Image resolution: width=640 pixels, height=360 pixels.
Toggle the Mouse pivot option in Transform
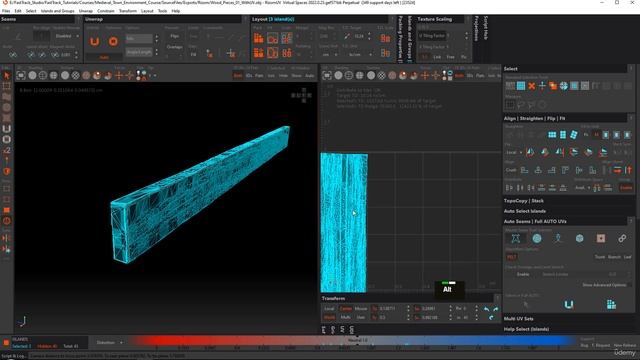tap(361, 309)
